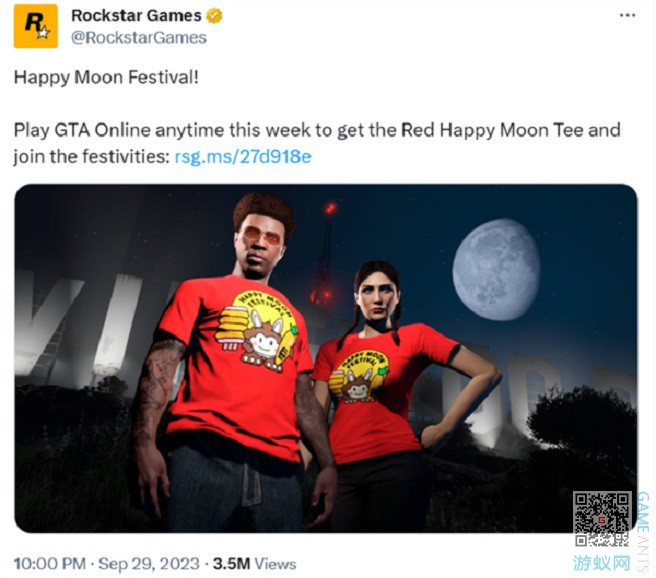The image size is (656, 578).
Task: Click the Happy Moon Festival logo on woman's shirt
Action: pos(359,376)
